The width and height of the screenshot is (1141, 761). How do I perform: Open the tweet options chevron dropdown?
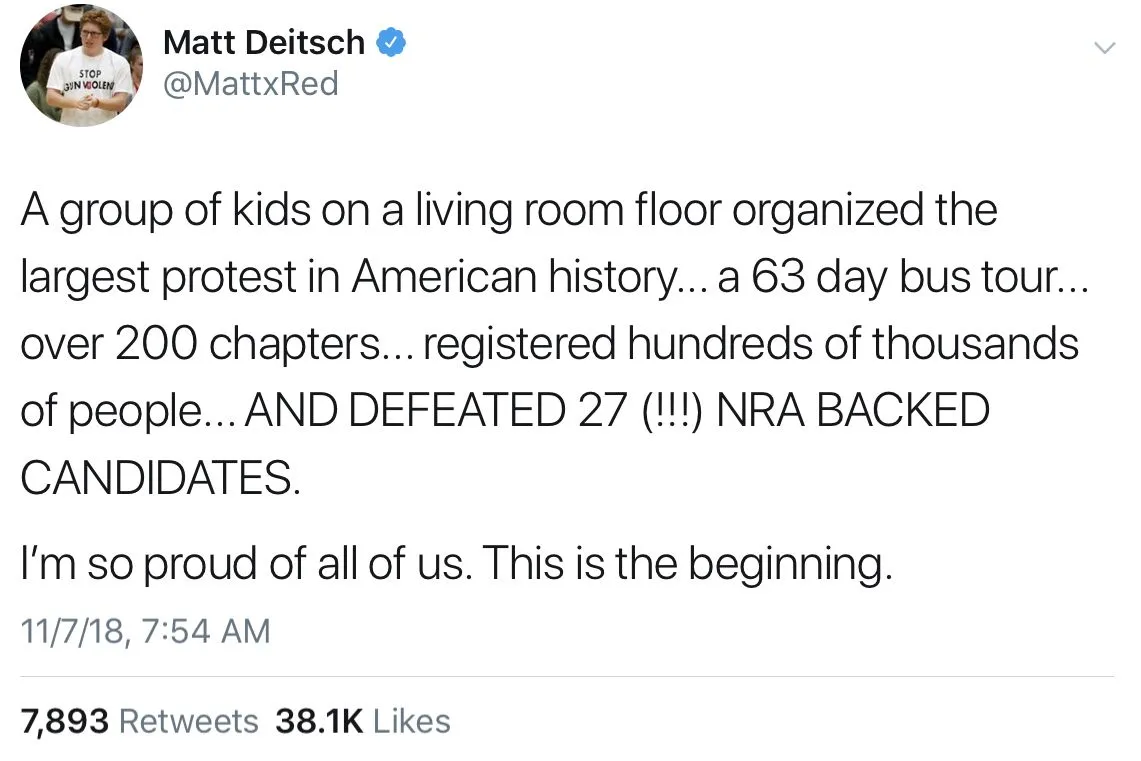(x=1103, y=48)
